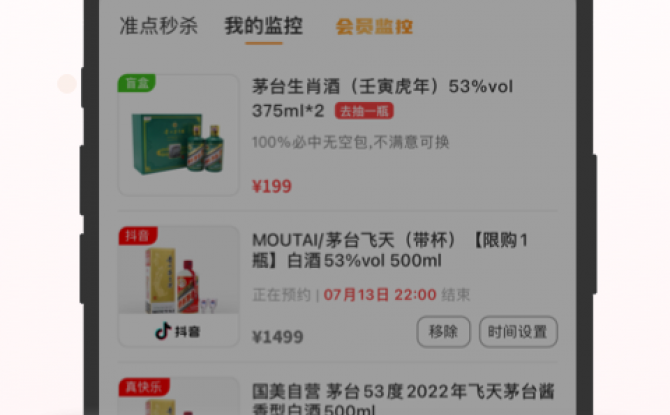Viewport: 670px width, 415px height.
Task: Select the 我的监控 tab
Action: (264, 26)
